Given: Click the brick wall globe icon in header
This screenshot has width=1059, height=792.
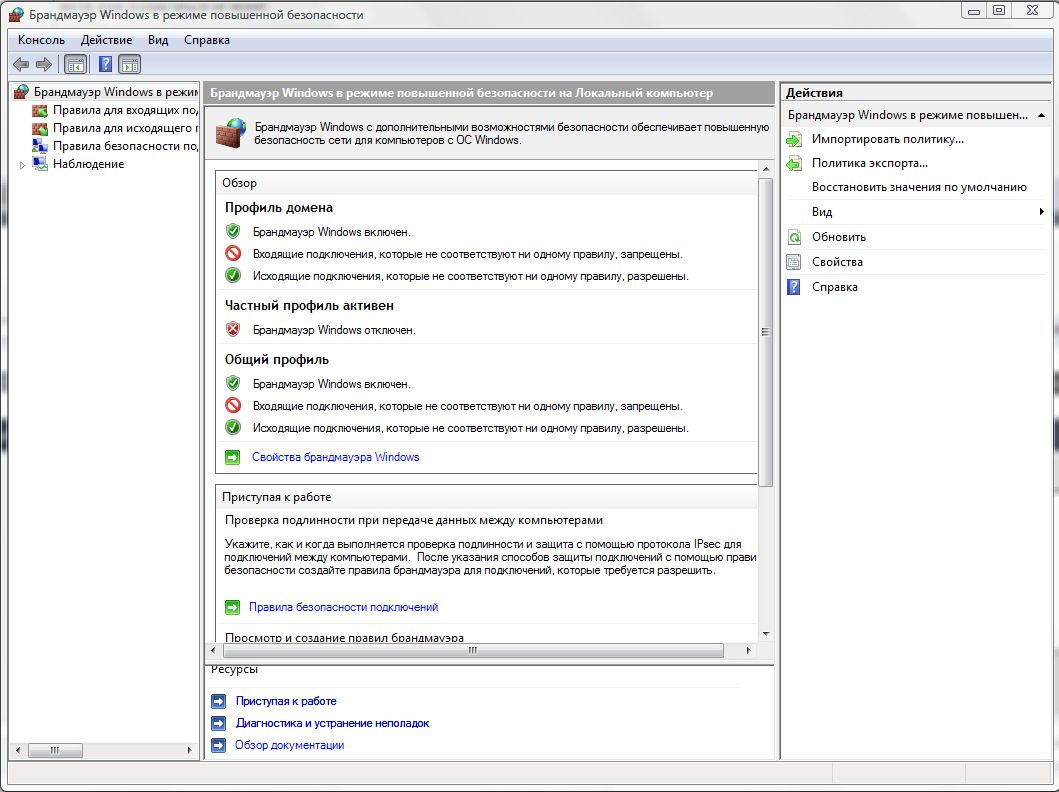Looking at the screenshot, I should click(231, 133).
